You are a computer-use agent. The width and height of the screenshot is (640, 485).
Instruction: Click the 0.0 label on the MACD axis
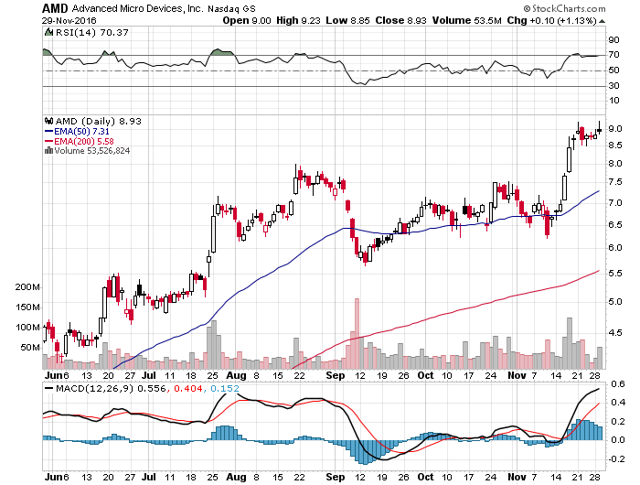618,440
